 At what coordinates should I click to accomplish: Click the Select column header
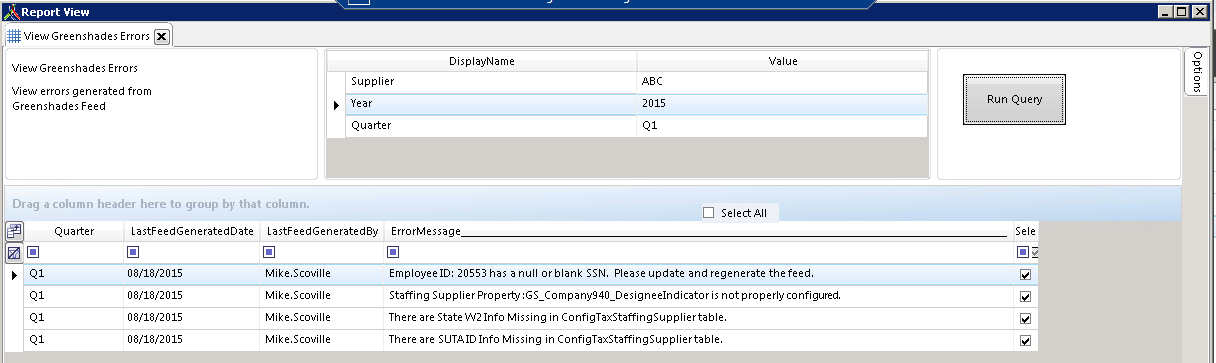coord(1026,231)
